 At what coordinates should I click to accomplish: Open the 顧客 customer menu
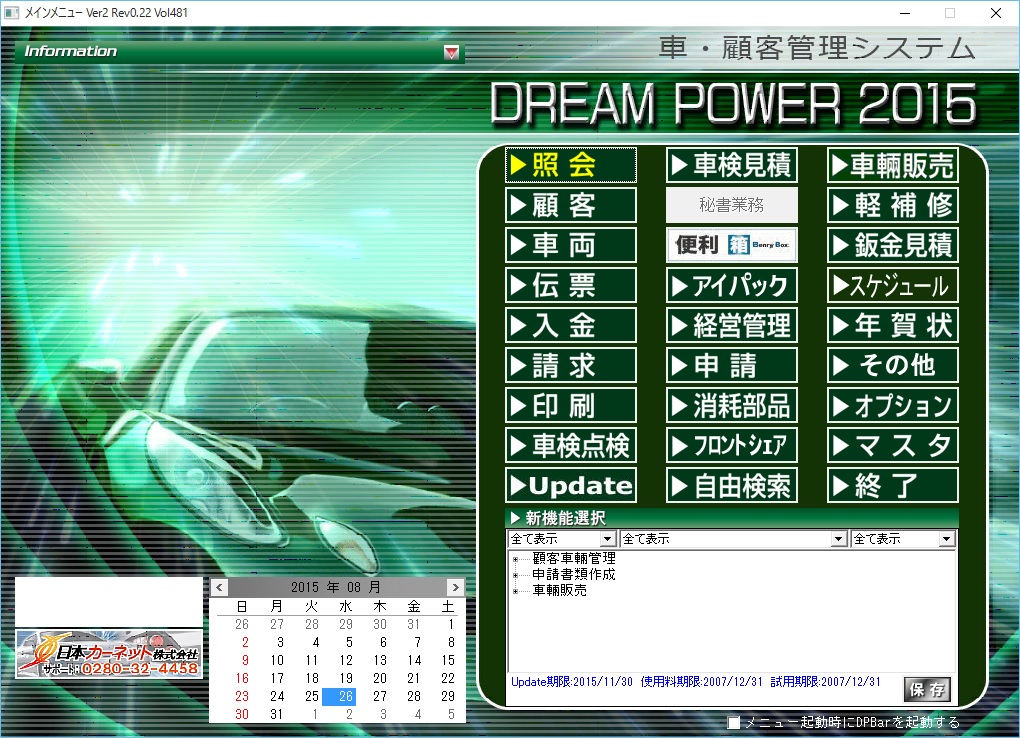point(570,205)
